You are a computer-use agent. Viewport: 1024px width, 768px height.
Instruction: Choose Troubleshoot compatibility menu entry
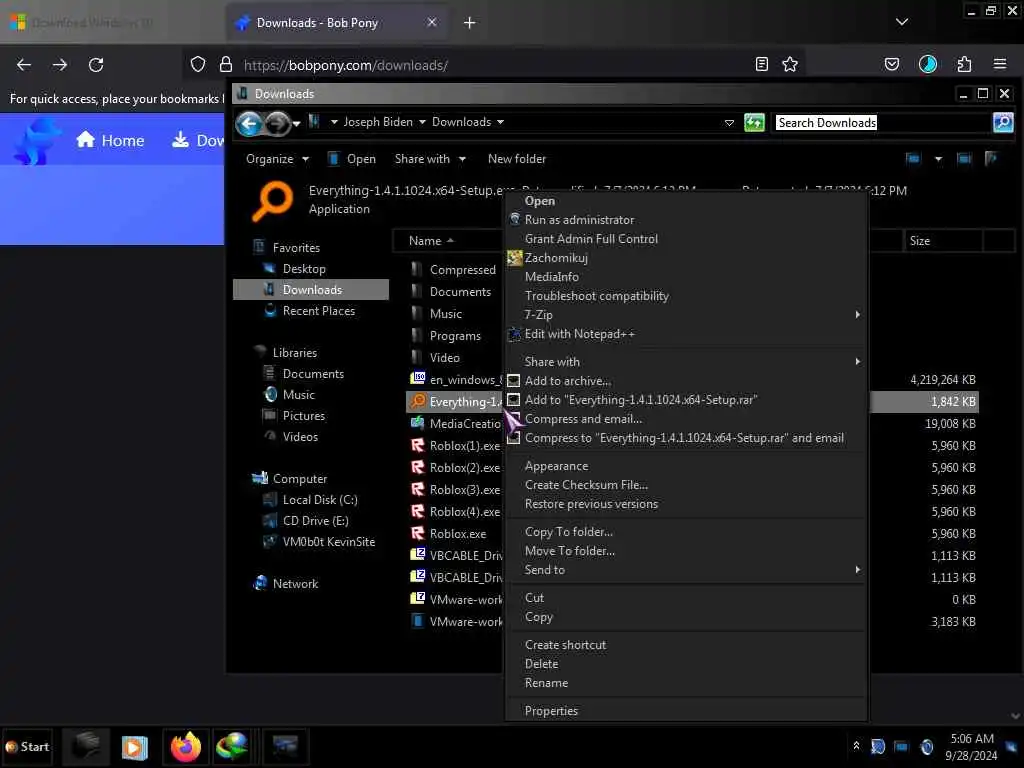pyautogui.click(x=596, y=296)
